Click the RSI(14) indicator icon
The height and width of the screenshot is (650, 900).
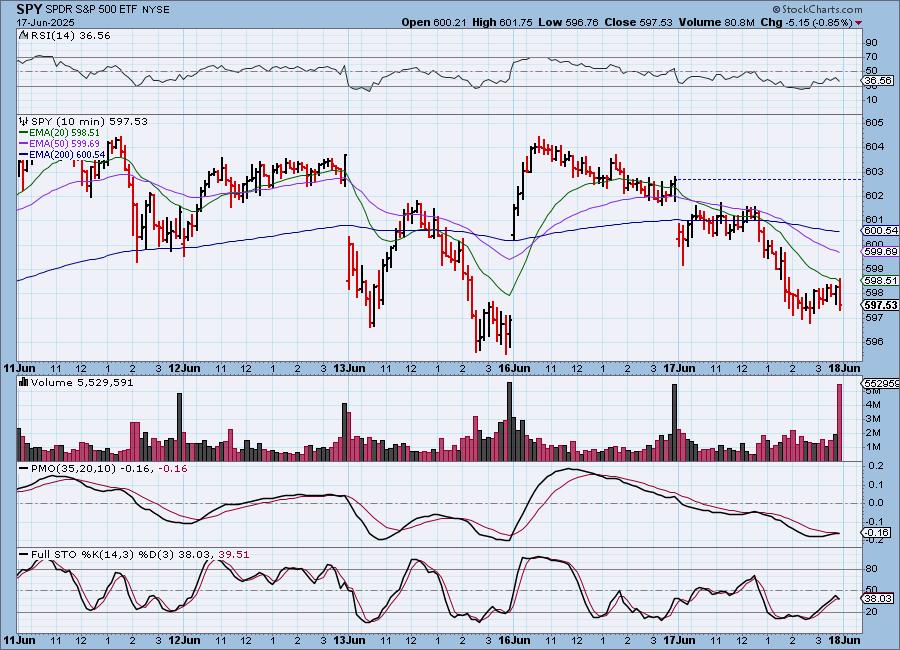point(24,36)
